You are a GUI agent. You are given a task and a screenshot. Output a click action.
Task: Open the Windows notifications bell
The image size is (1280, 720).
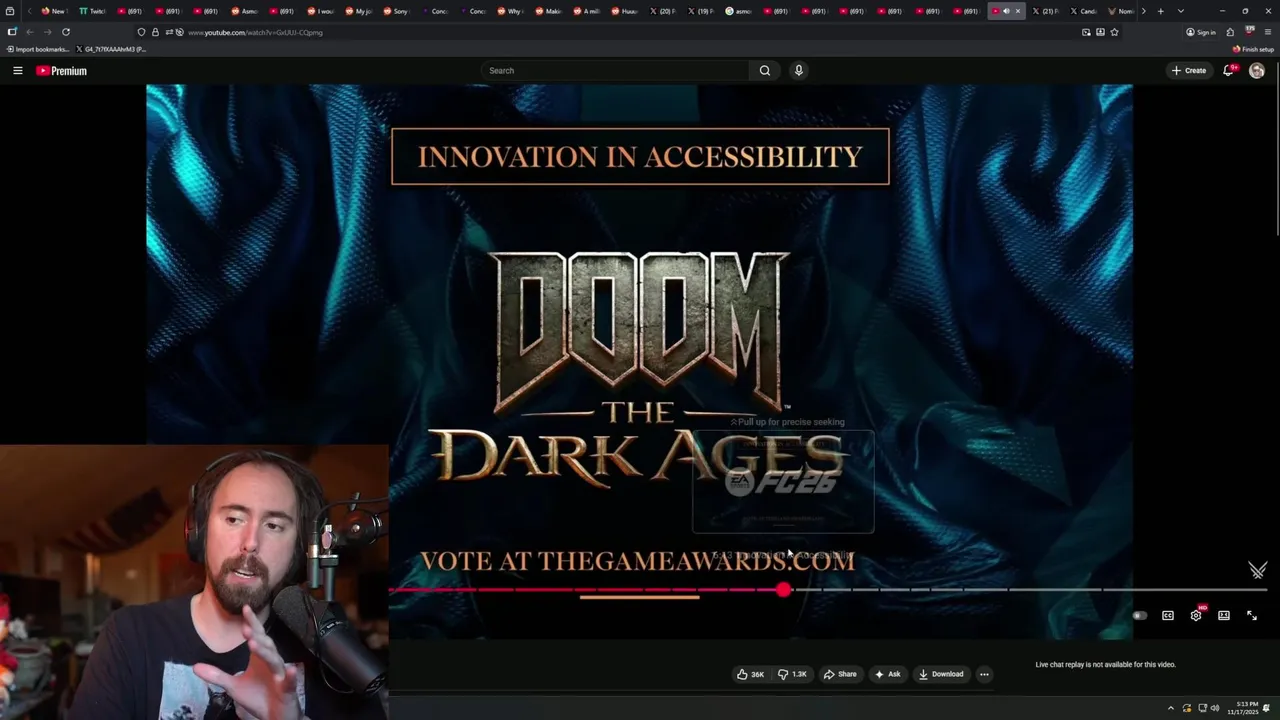point(1267,708)
